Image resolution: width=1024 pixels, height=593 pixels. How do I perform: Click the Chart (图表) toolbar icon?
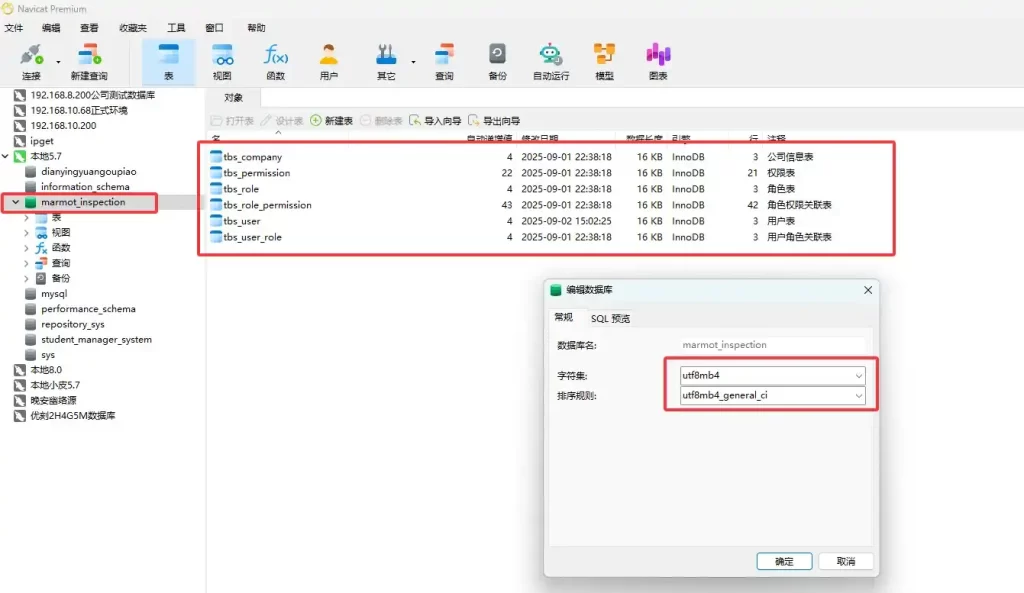tap(657, 61)
